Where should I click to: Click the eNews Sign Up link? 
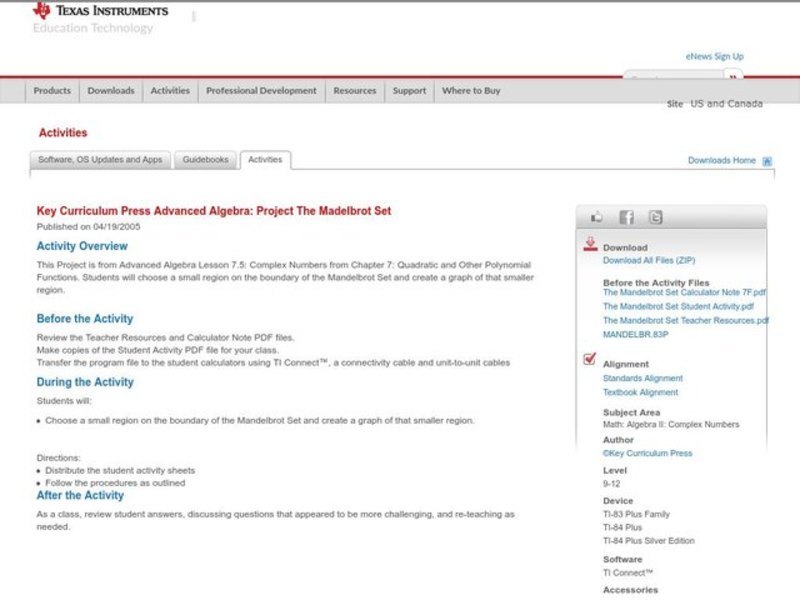point(714,57)
